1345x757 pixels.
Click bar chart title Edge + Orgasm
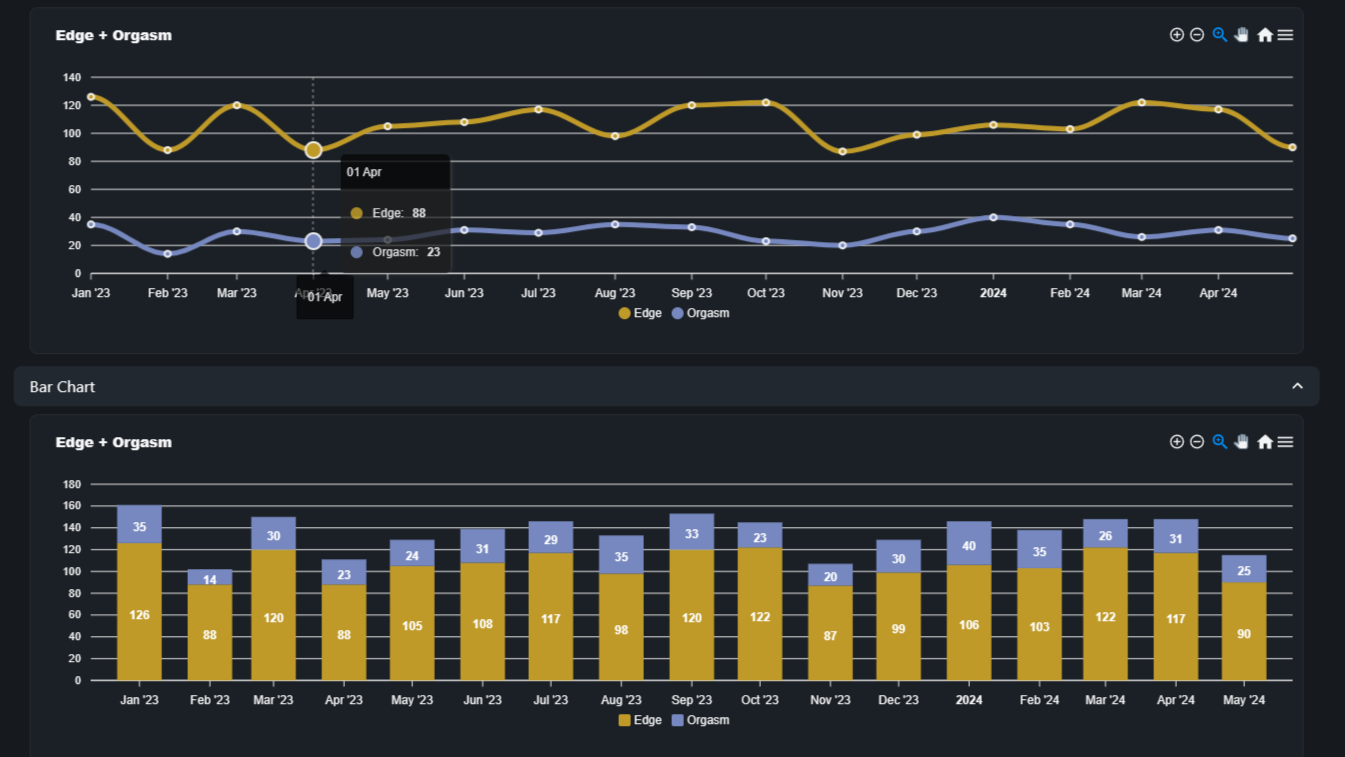(x=114, y=442)
